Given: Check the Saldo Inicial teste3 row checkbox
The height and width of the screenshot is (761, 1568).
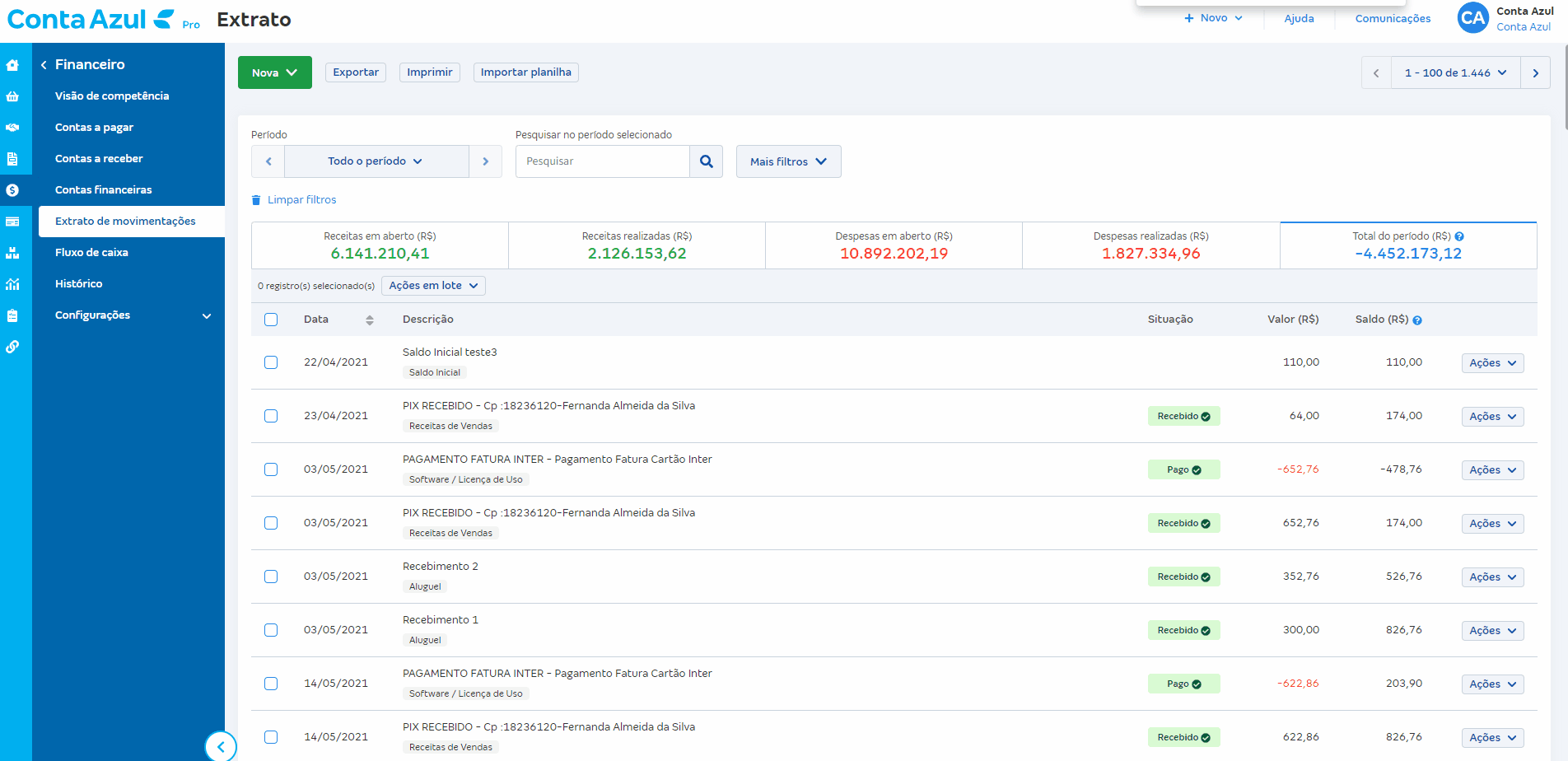Looking at the screenshot, I should coord(271,362).
